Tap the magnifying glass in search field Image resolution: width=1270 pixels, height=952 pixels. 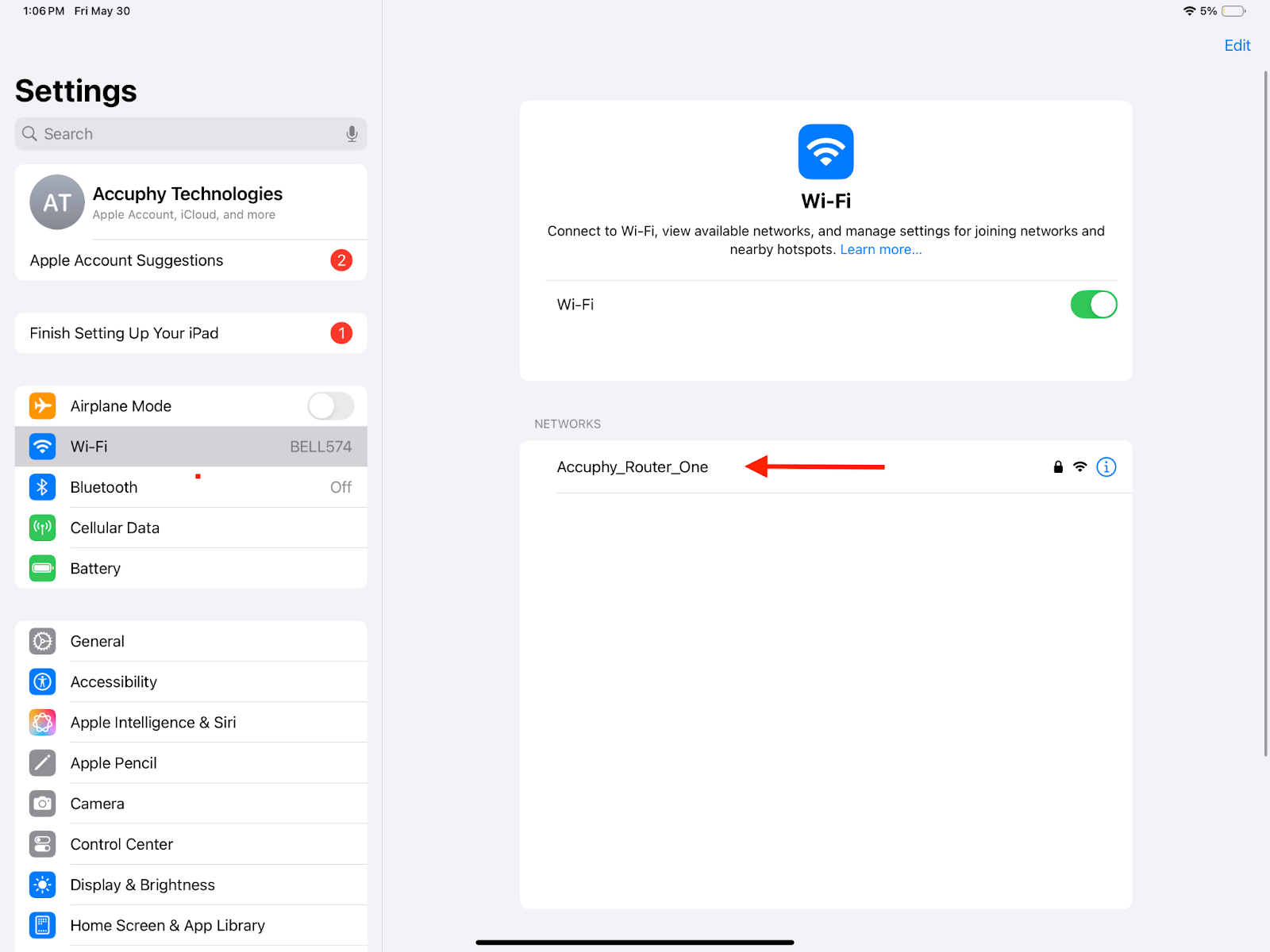[x=29, y=134]
